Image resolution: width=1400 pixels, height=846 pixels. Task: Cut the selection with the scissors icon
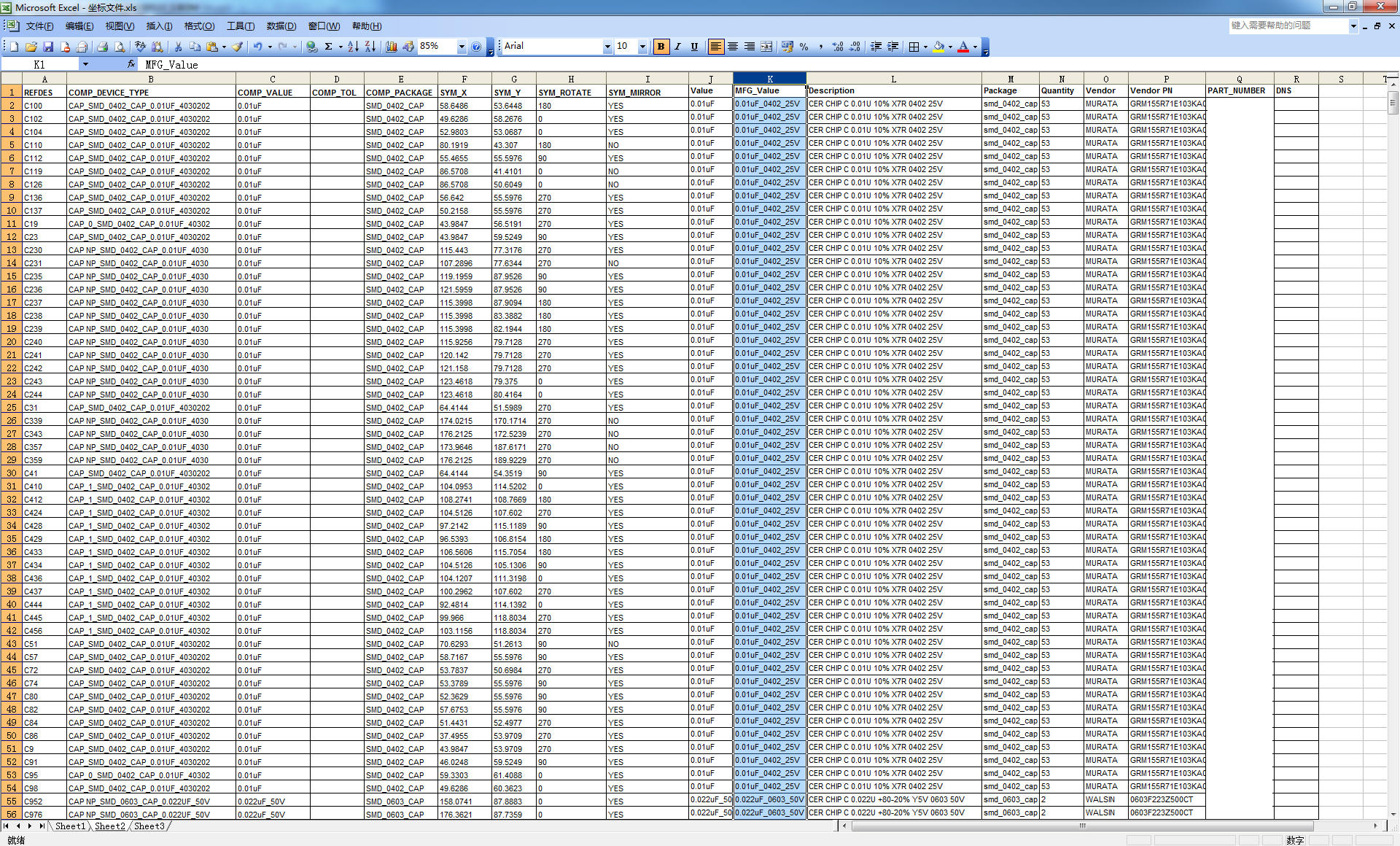click(x=178, y=47)
